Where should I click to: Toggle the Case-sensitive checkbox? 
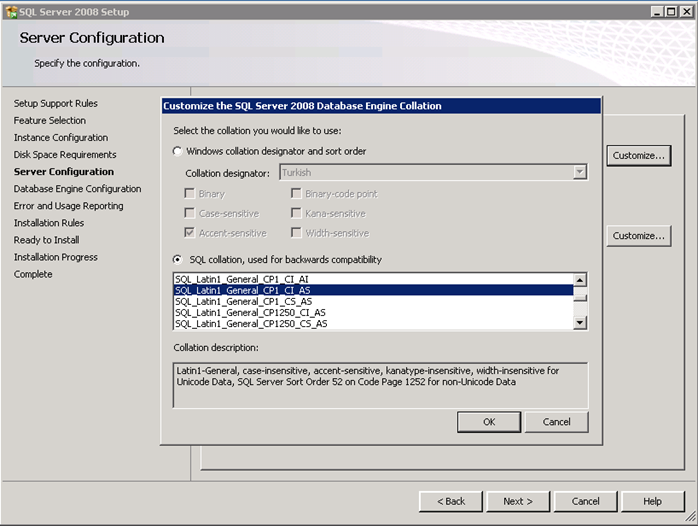coord(190,213)
